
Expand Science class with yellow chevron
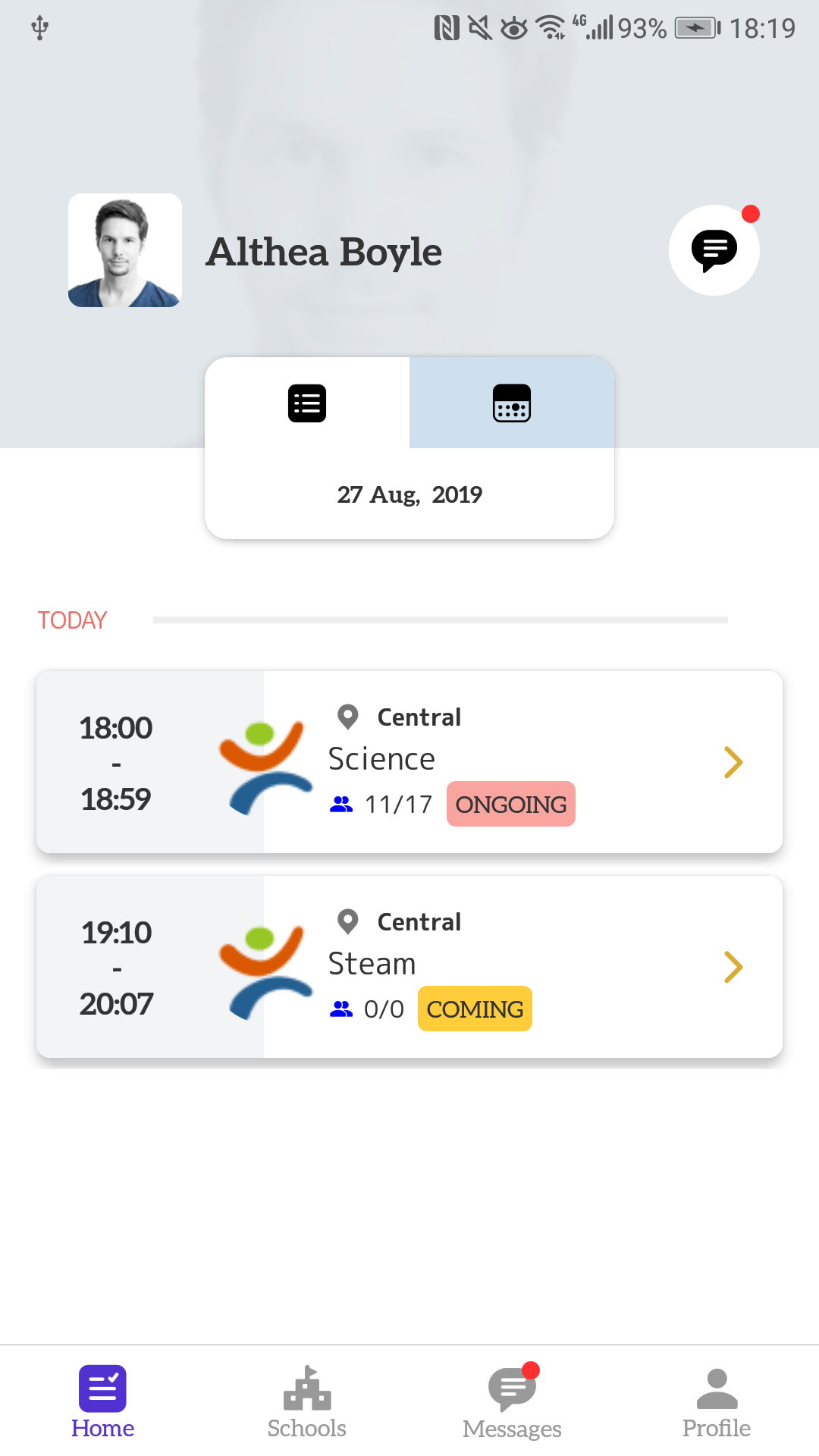(733, 762)
